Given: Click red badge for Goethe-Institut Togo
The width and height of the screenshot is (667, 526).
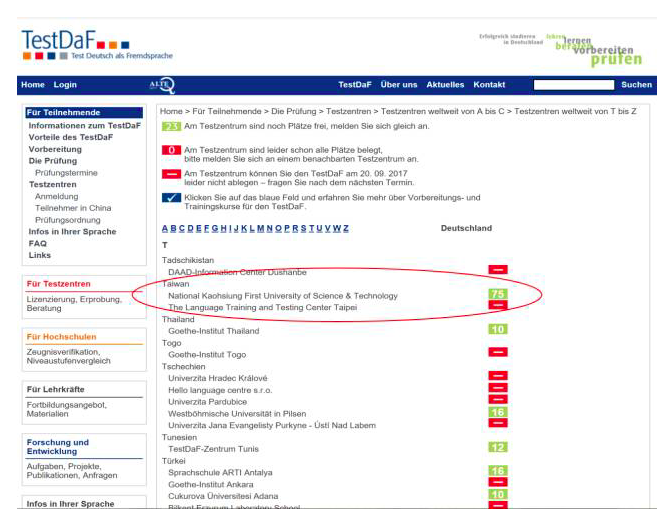Looking at the screenshot, I should point(498,352).
